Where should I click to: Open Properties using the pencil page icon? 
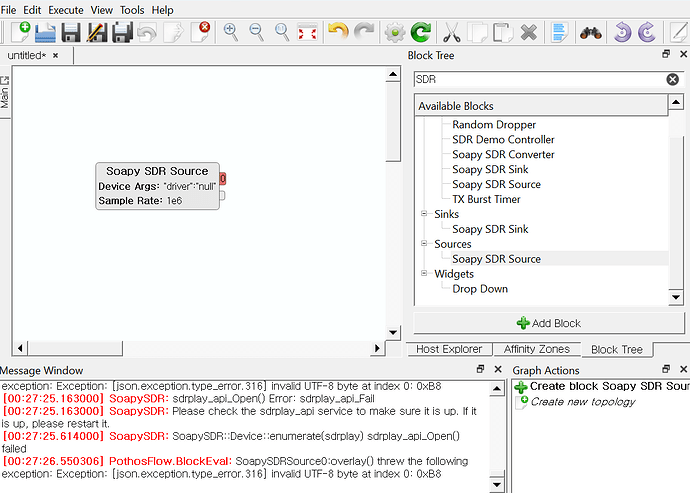pyautogui.click(x=680, y=32)
